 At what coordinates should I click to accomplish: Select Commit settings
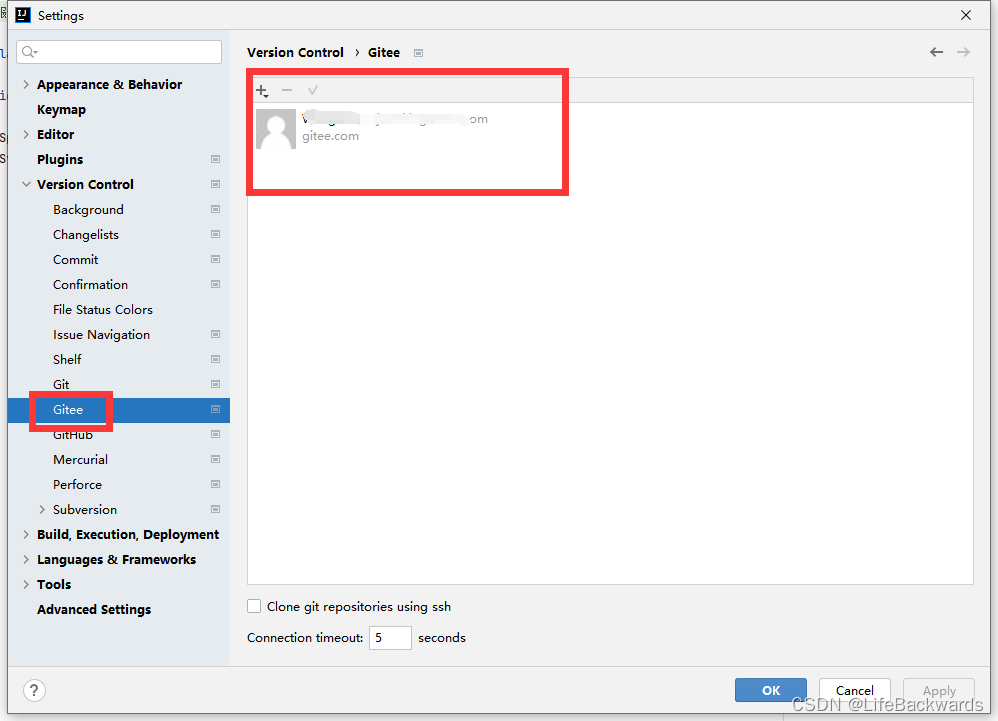(76, 259)
